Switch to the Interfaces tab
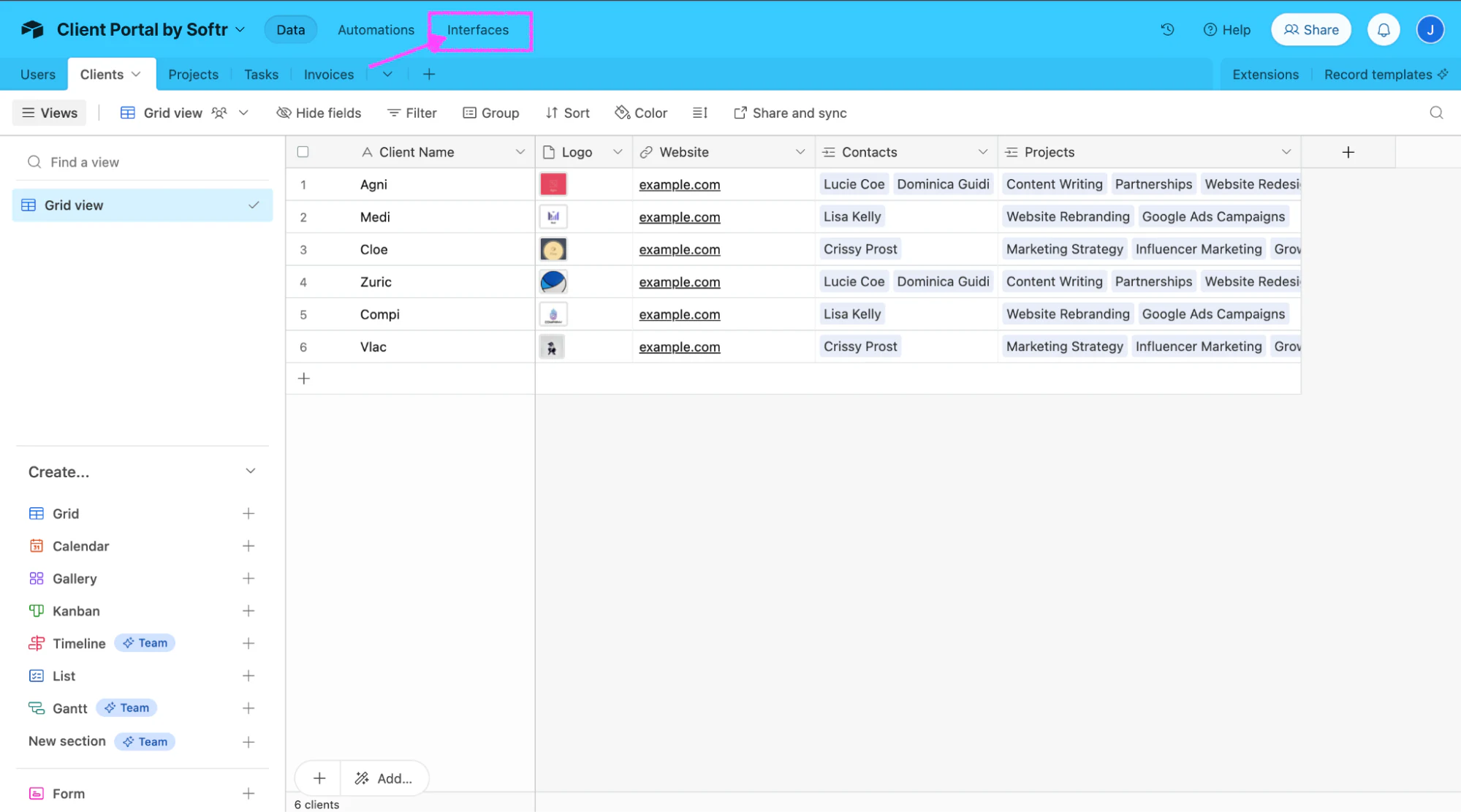 point(478,30)
